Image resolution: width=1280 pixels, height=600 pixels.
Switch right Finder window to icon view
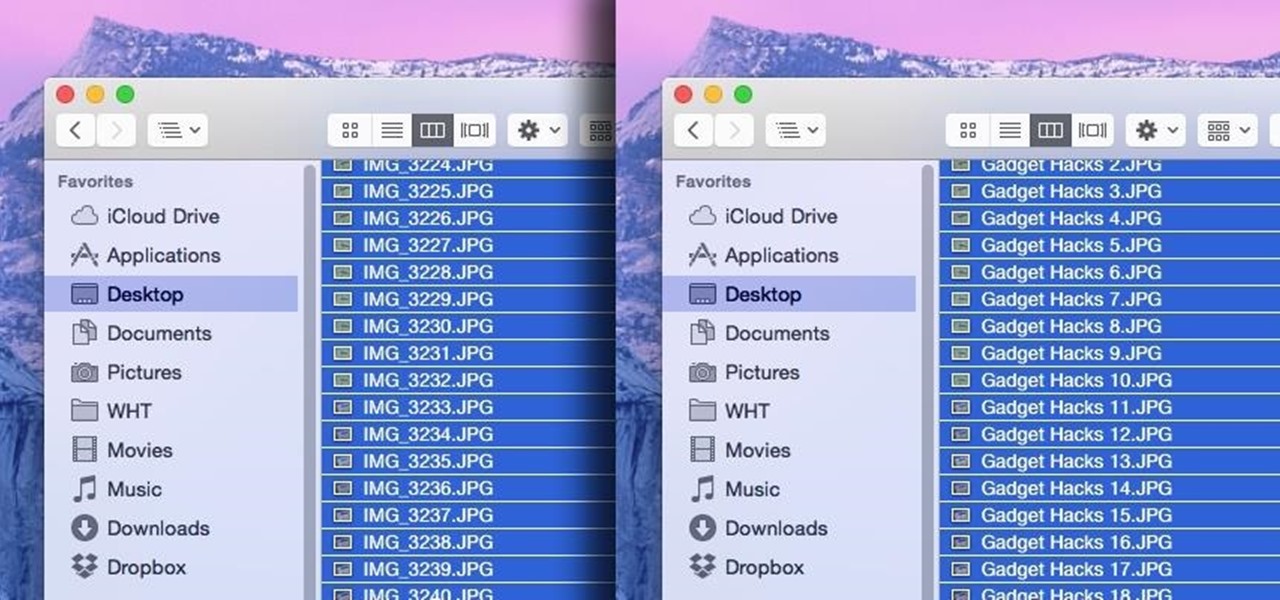tap(968, 130)
